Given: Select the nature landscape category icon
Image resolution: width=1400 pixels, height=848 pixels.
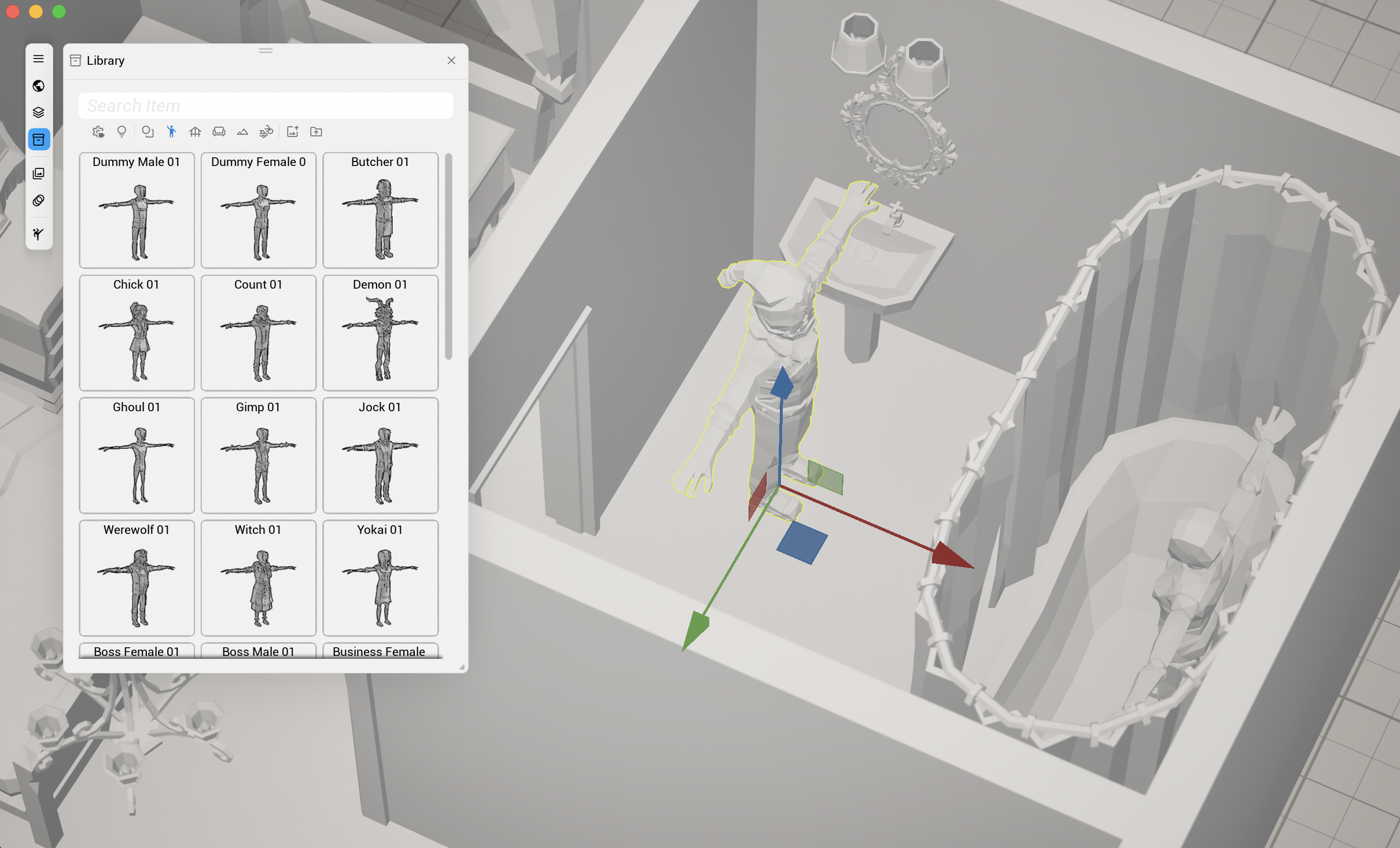Looking at the screenshot, I should [x=242, y=132].
